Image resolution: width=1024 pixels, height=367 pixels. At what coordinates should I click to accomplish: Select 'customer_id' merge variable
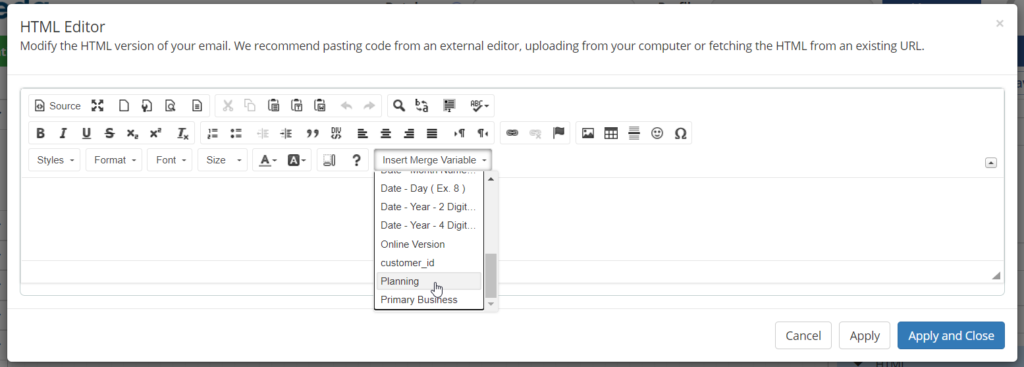[428, 263]
